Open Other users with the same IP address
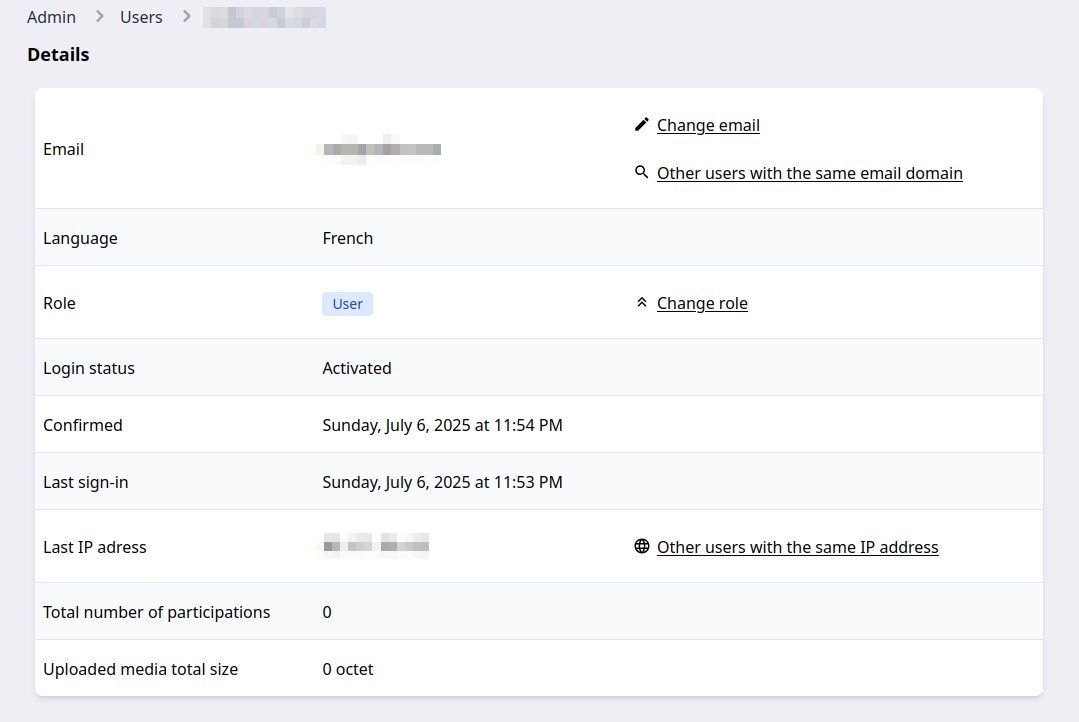This screenshot has height=722, width=1079. coord(797,547)
